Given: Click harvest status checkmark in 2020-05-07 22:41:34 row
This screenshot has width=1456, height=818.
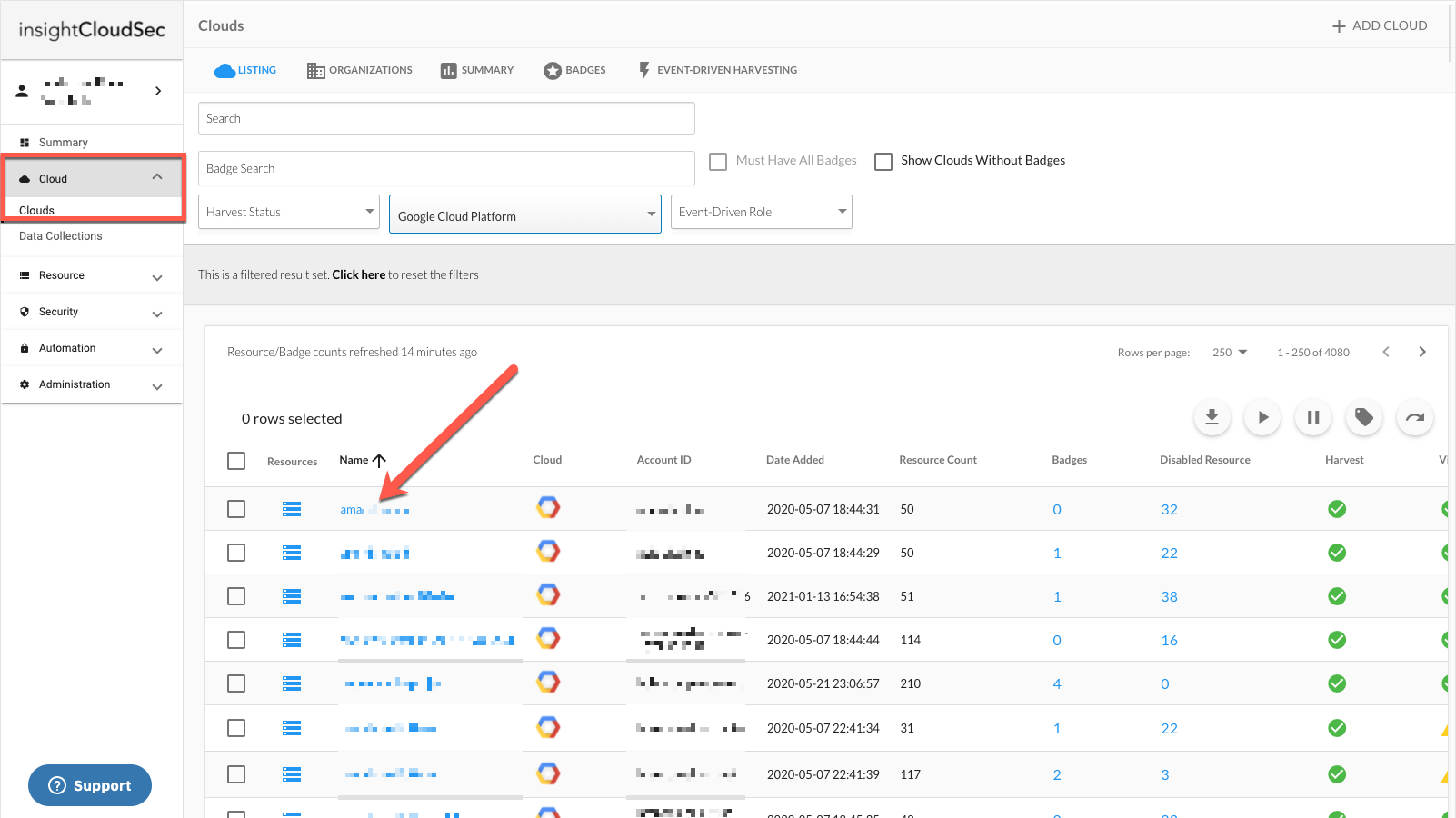Looking at the screenshot, I should pyautogui.click(x=1337, y=728).
